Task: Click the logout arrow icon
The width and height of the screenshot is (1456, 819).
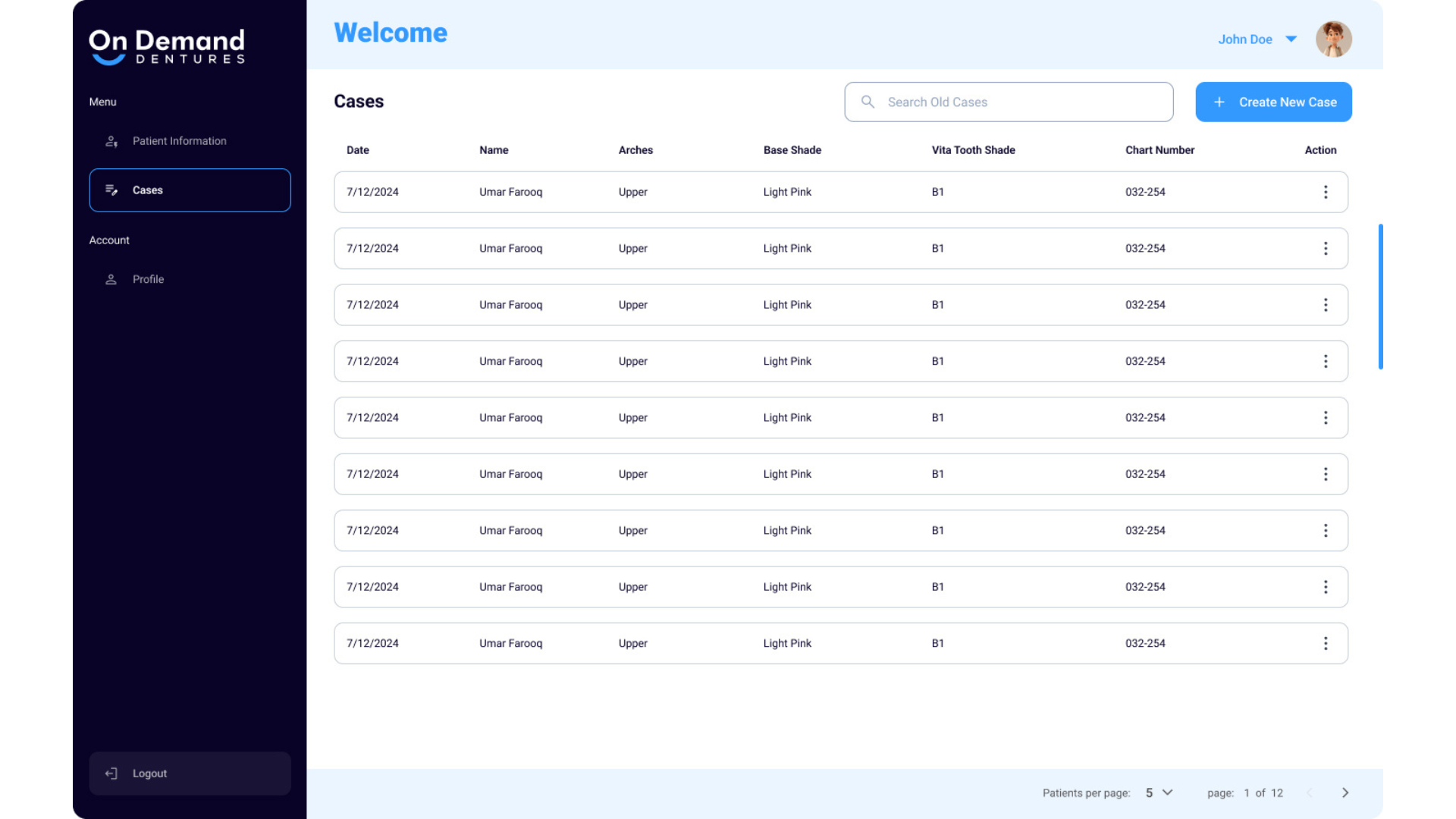Action: tap(111, 773)
